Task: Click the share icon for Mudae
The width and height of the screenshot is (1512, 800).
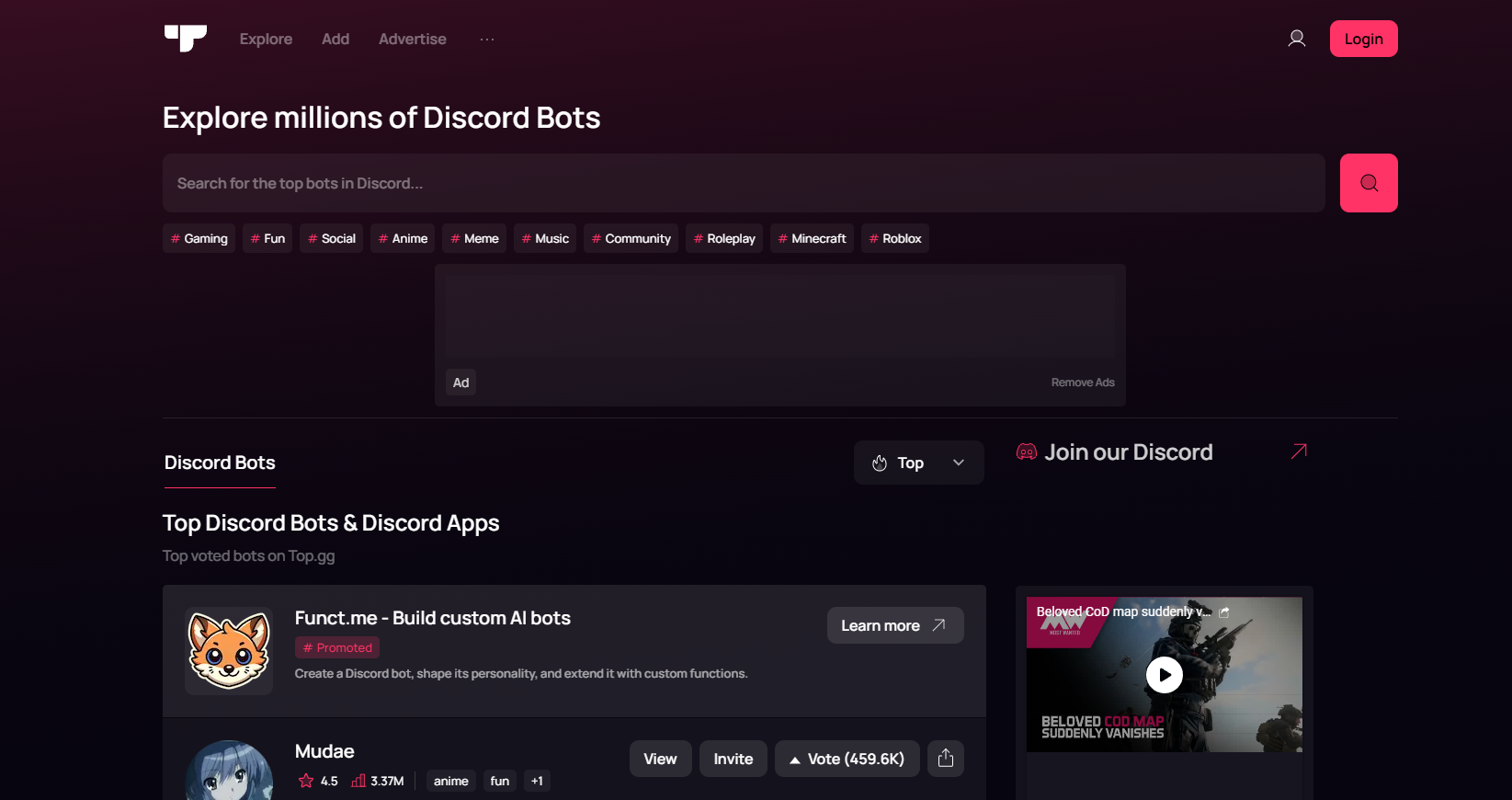Action: click(x=946, y=759)
